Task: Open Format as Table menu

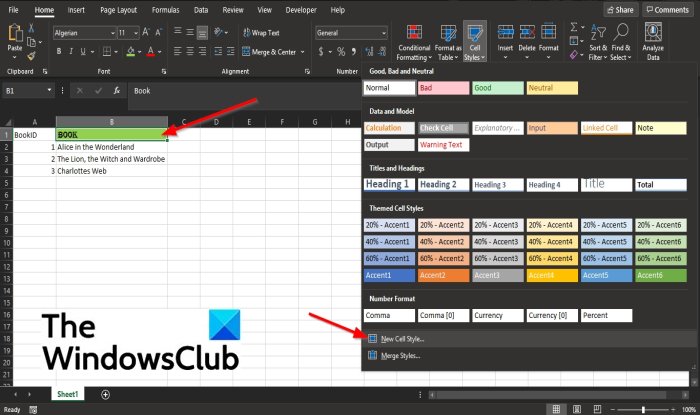Action: pos(448,42)
